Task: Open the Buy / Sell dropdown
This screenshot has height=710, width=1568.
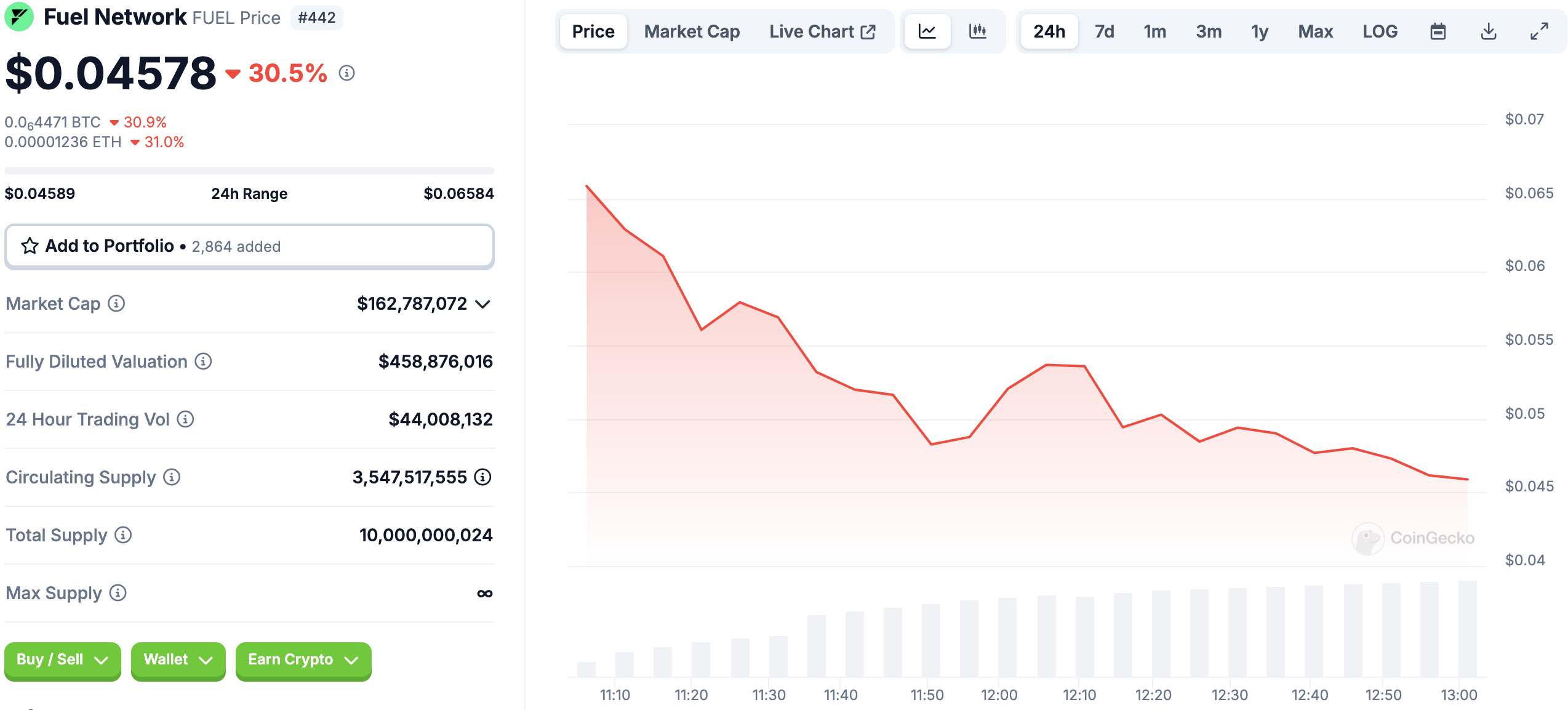Action: (62, 660)
